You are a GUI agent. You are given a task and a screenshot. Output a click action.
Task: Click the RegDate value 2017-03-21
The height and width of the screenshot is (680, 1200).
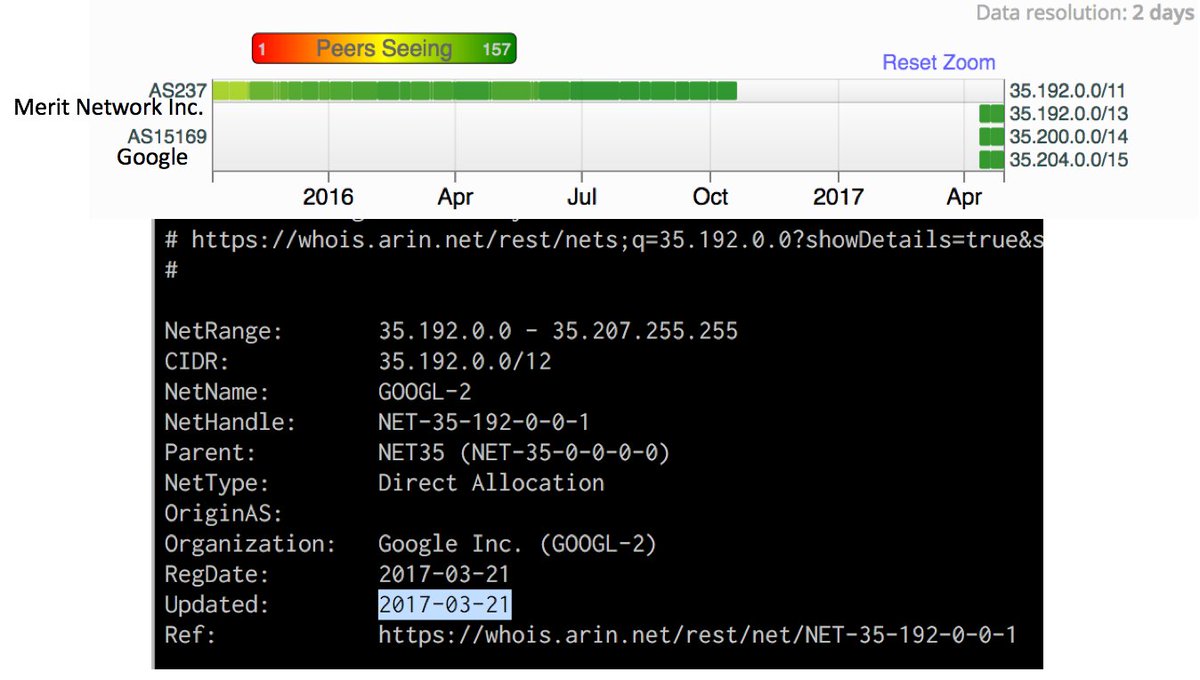(444, 574)
